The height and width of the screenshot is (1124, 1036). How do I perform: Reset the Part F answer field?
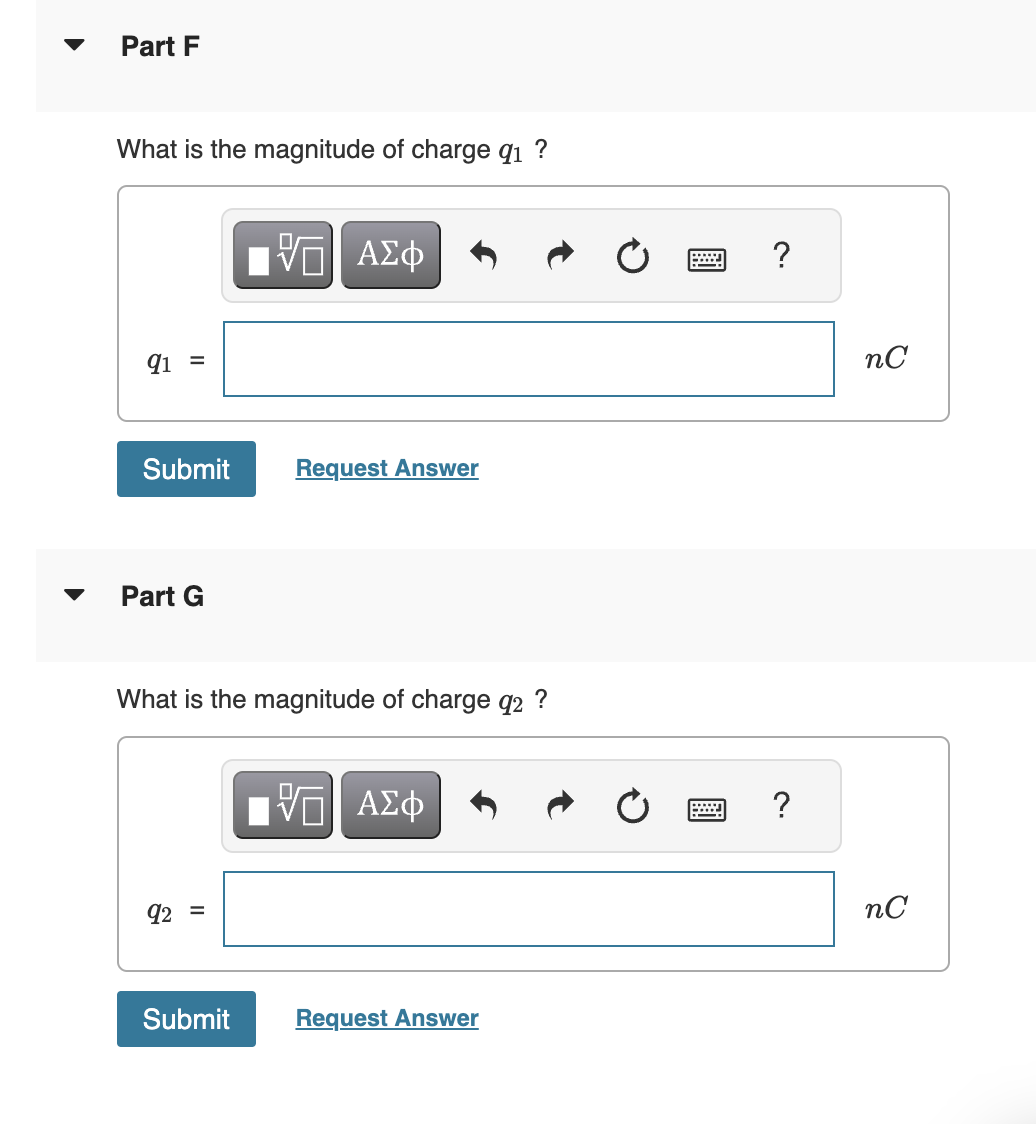click(x=632, y=256)
